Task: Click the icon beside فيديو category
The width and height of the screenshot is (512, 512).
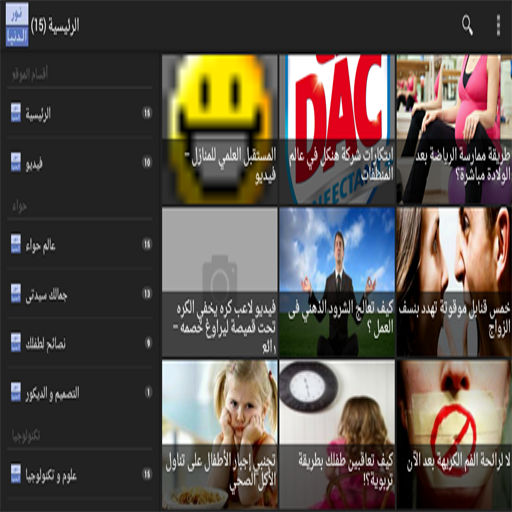Action: click(16, 162)
